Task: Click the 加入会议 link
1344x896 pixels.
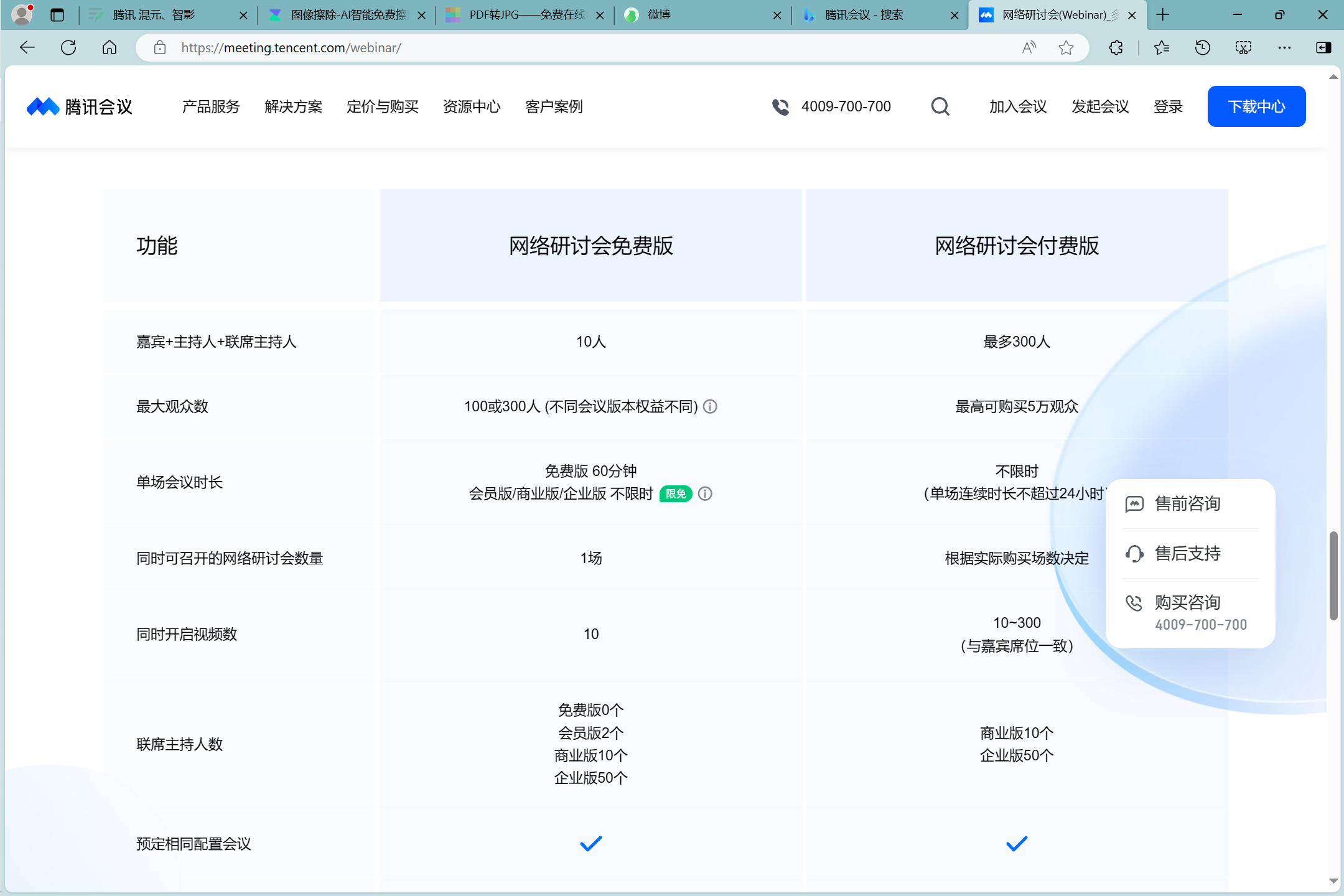Action: point(1018,106)
